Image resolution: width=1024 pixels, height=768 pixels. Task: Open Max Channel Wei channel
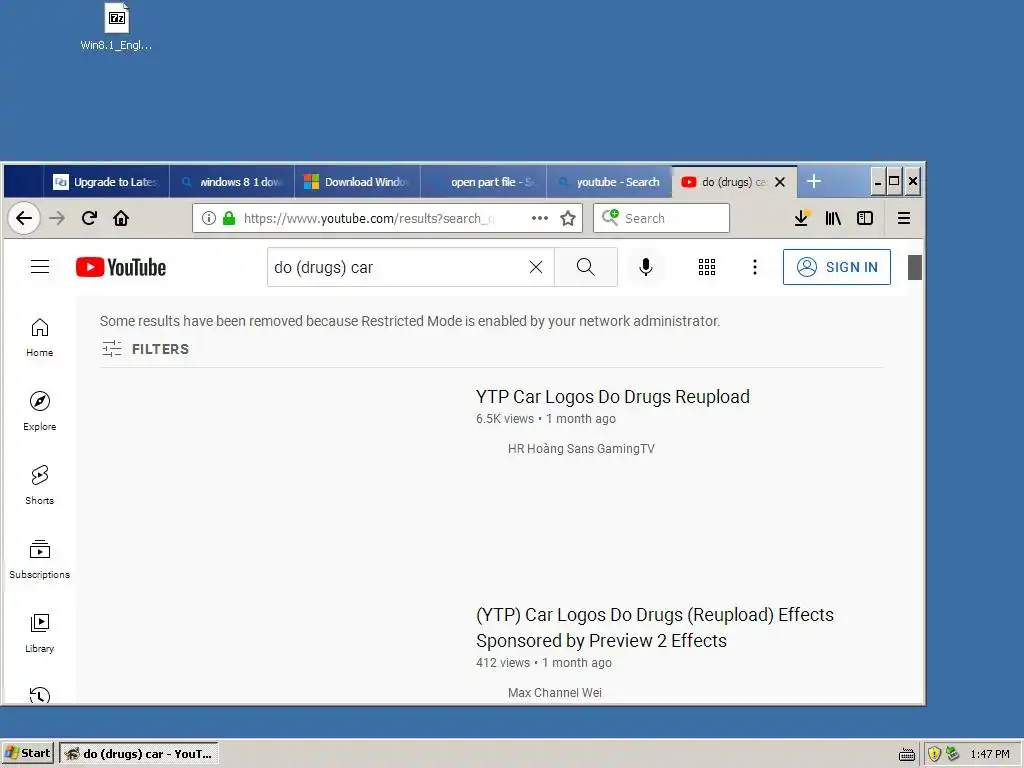pyautogui.click(x=554, y=692)
